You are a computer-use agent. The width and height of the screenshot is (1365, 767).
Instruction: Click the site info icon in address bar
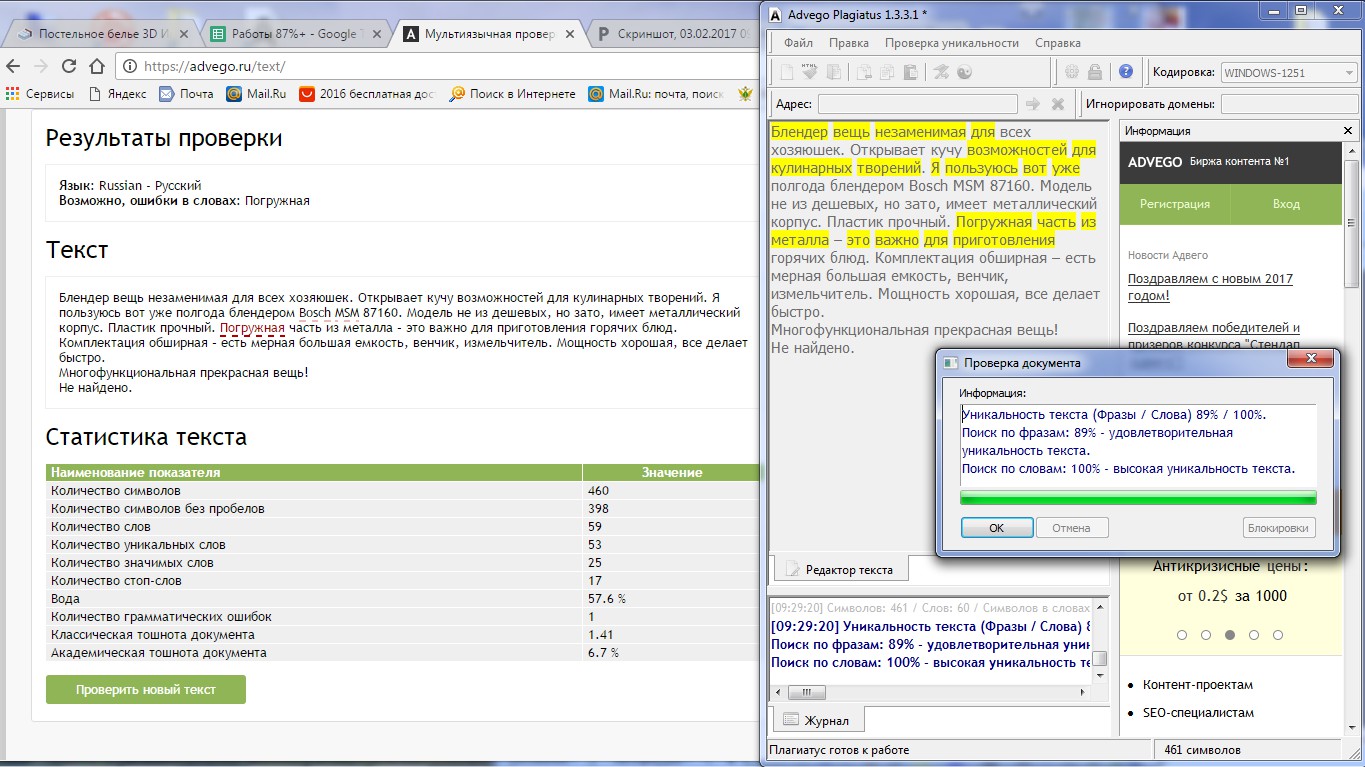(130, 66)
